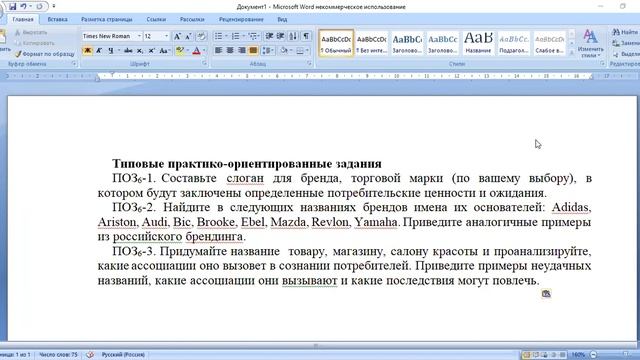Viewport: 640px width, 360px height.
Task: Switch to the Главная ribbon tab
Action: click(22, 19)
